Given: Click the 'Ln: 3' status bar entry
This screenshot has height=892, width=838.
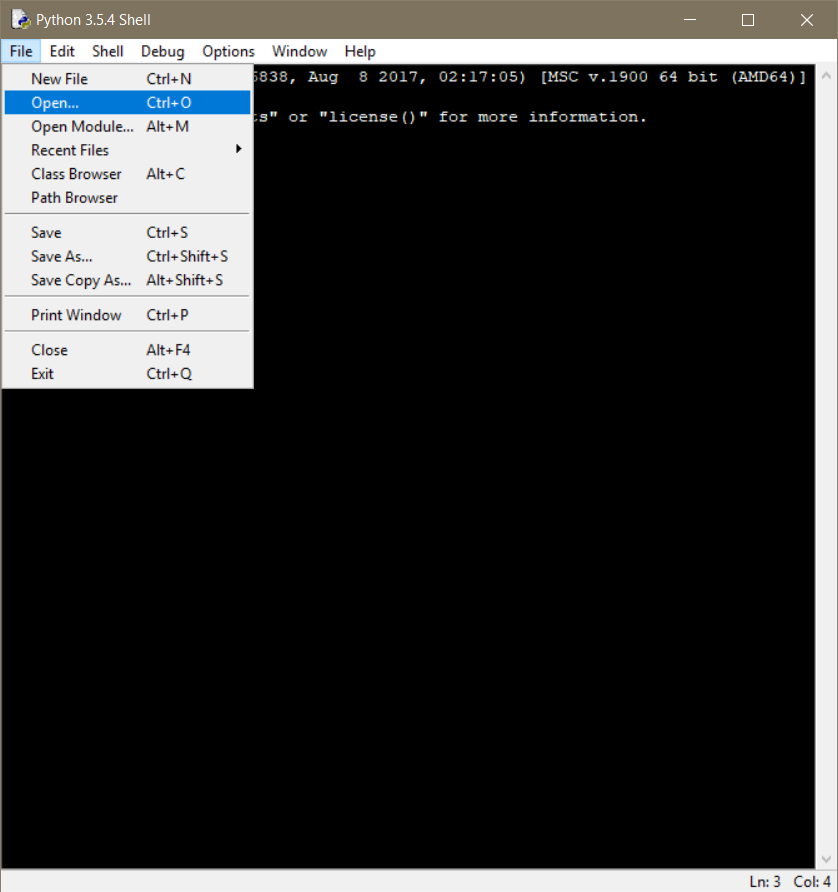Looking at the screenshot, I should point(765,882).
